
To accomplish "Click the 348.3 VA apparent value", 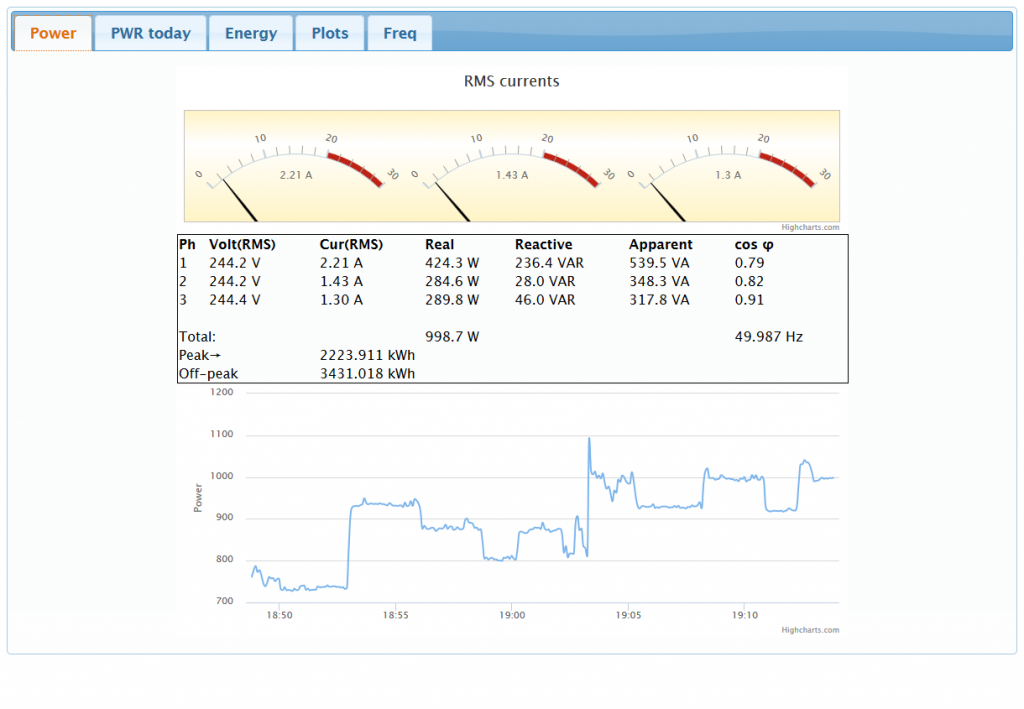I will (x=659, y=281).
